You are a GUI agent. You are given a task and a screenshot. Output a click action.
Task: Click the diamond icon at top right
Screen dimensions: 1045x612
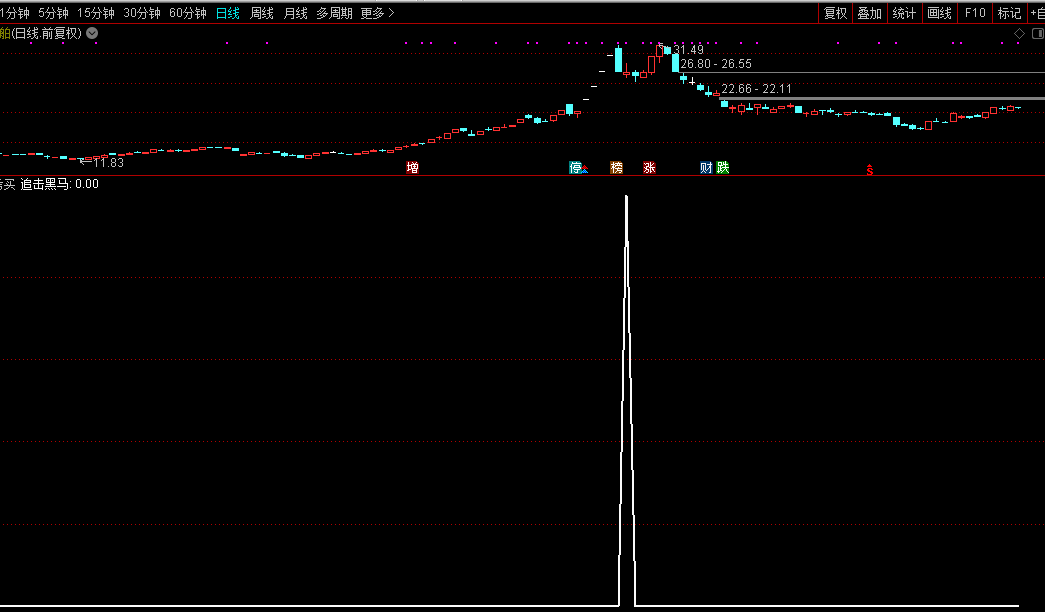point(1019,33)
